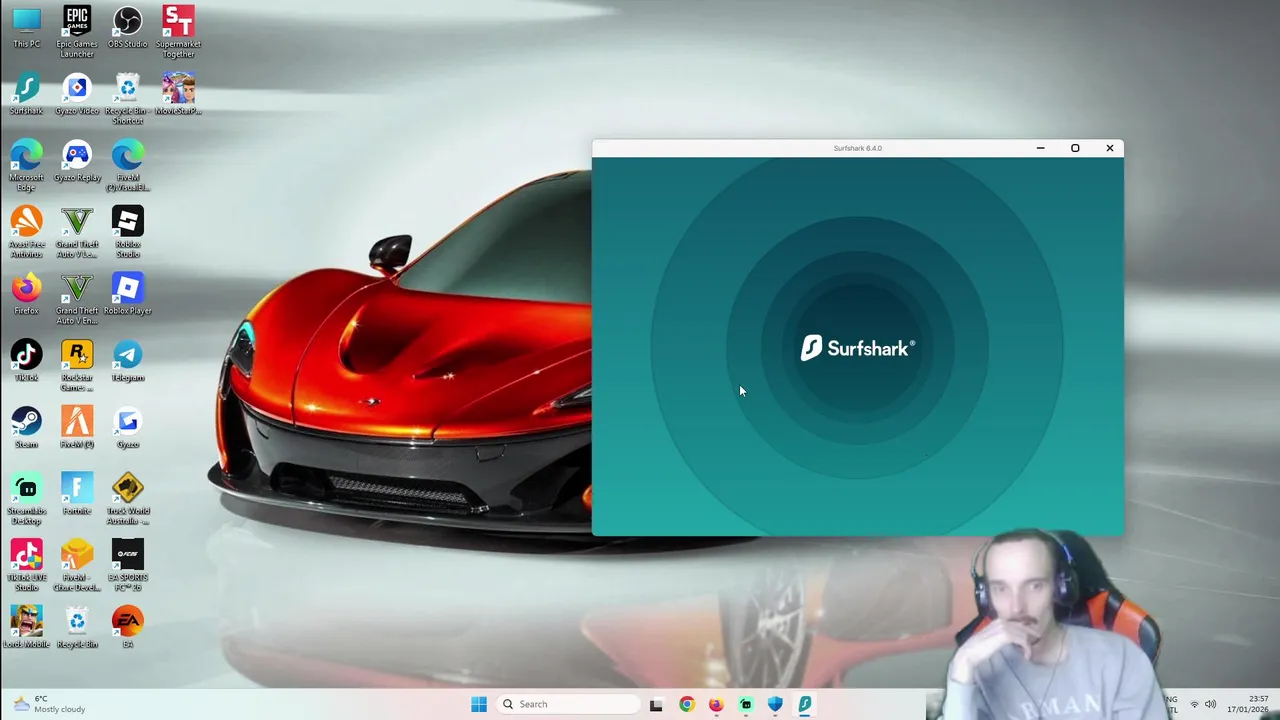Select Streamlabs Desktop icon
This screenshot has width=1280, height=720.
point(26,499)
